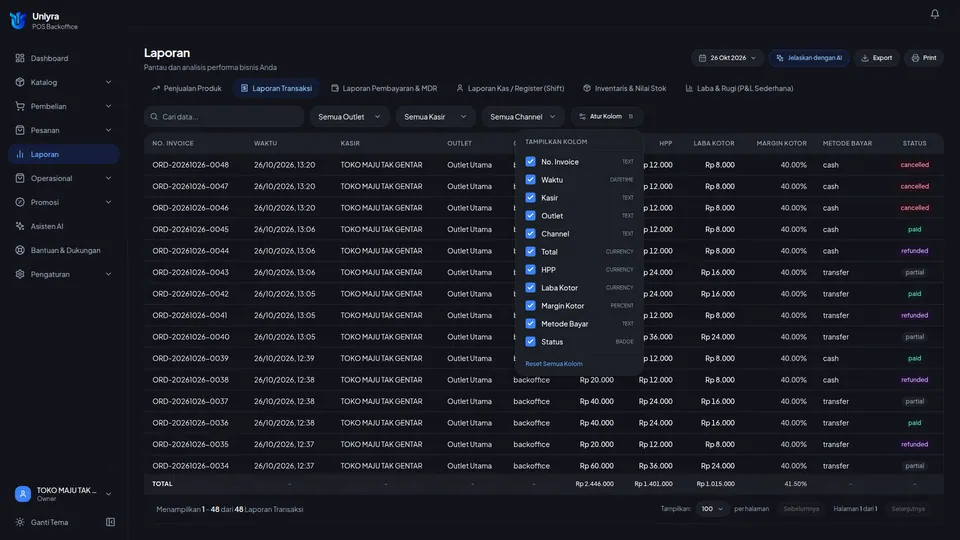Expand the Pembelian menu chevron
960x540 pixels.
[108, 106]
